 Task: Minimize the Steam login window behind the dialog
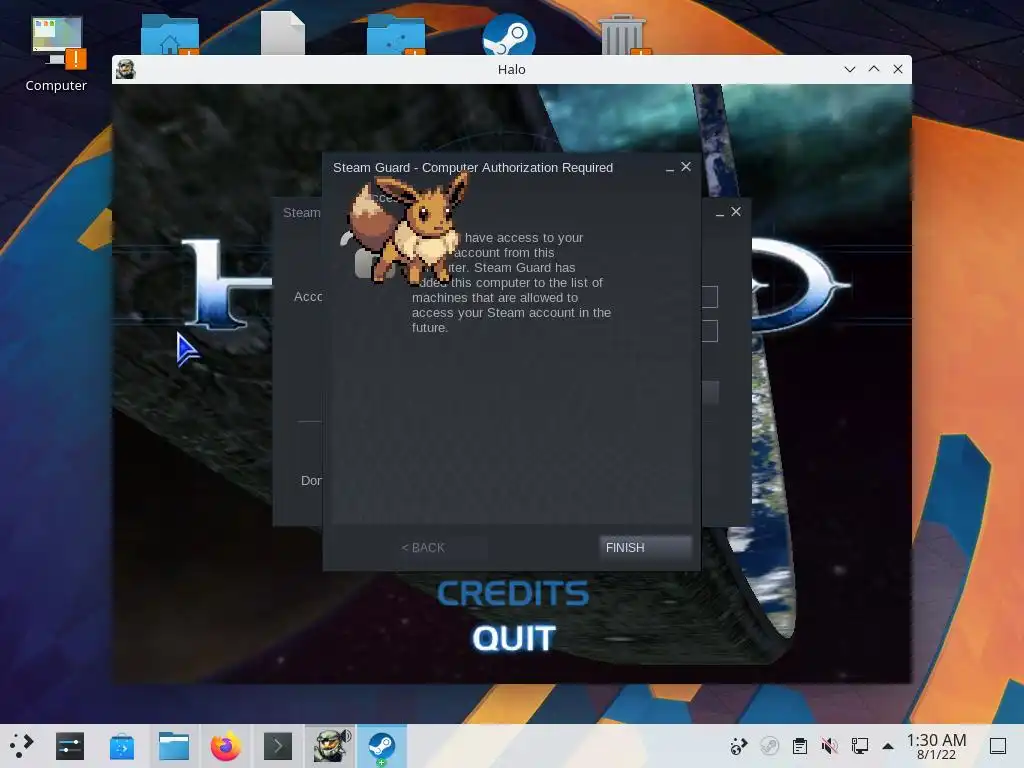720,213
